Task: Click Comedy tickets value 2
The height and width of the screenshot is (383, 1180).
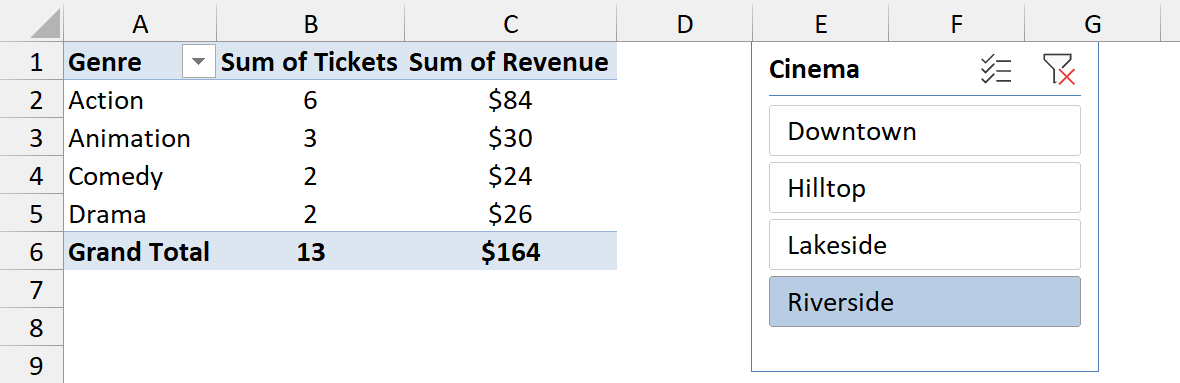Action: tap(311, 176)
